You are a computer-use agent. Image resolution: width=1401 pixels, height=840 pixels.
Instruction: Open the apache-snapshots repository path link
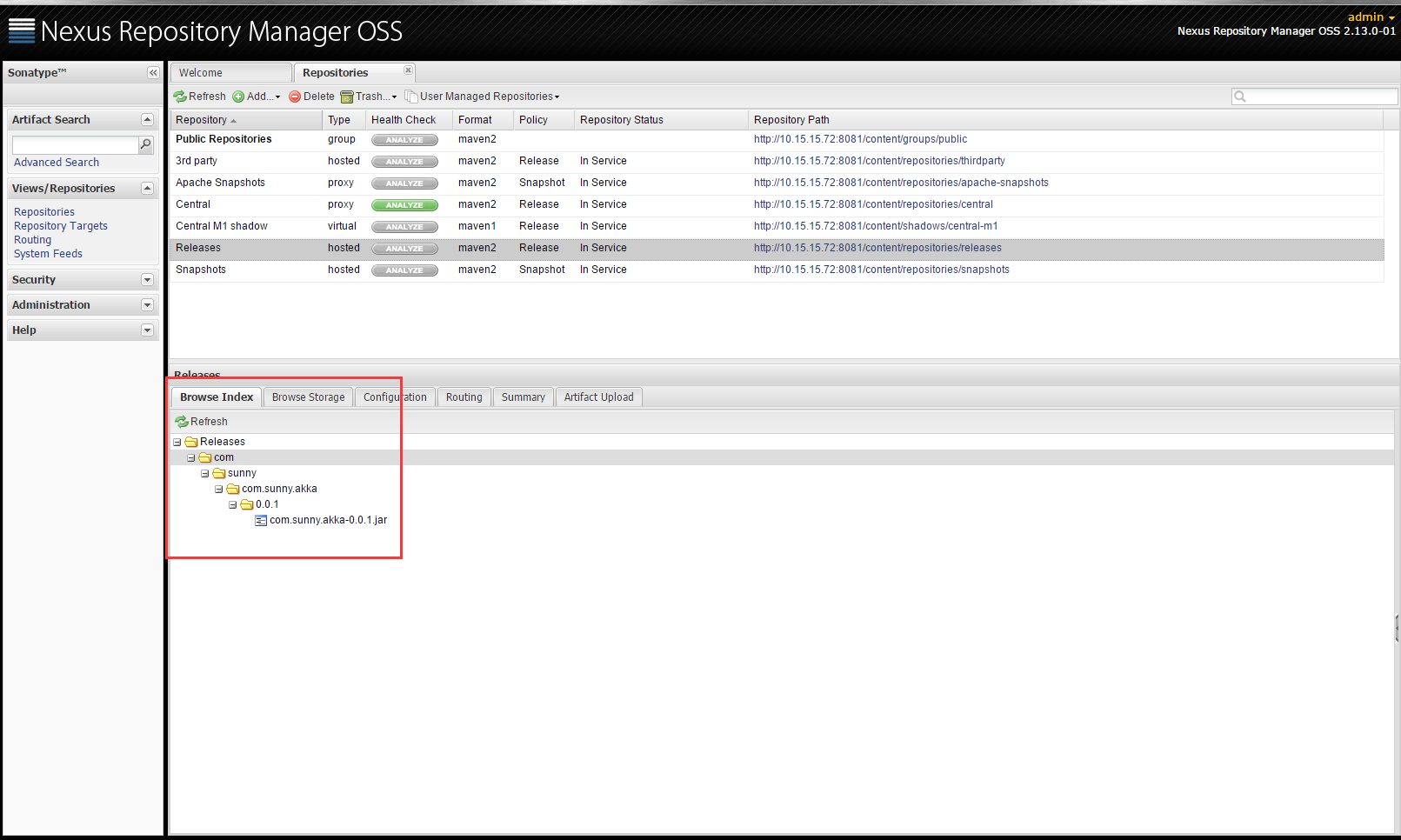pos(901,183)
